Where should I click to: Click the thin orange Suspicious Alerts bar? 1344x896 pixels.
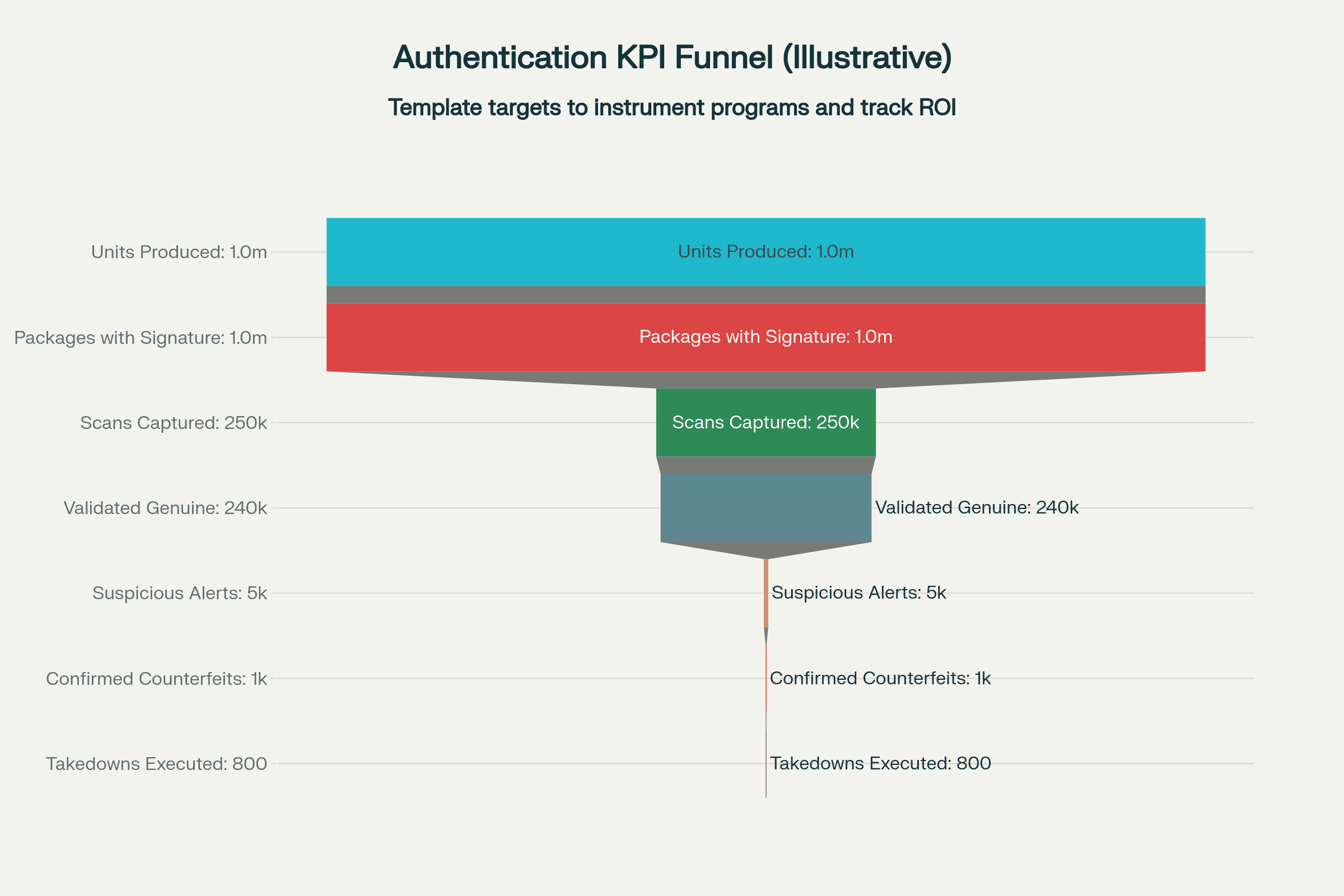pyautogui.click(x=766, y=593)
